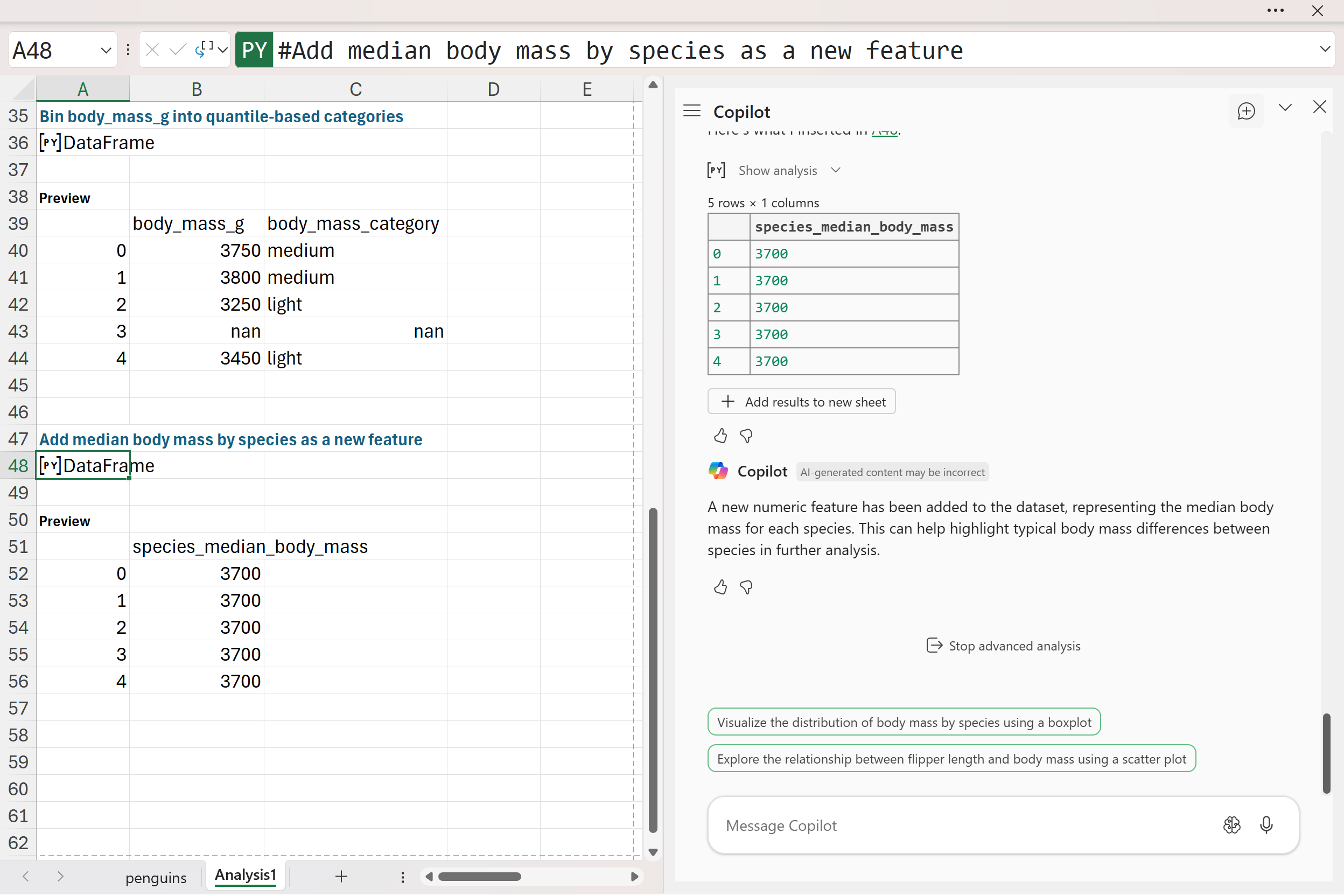Select the Analysis1 sheet tab
Screen dimensions: 1344x896
point(245,876)
